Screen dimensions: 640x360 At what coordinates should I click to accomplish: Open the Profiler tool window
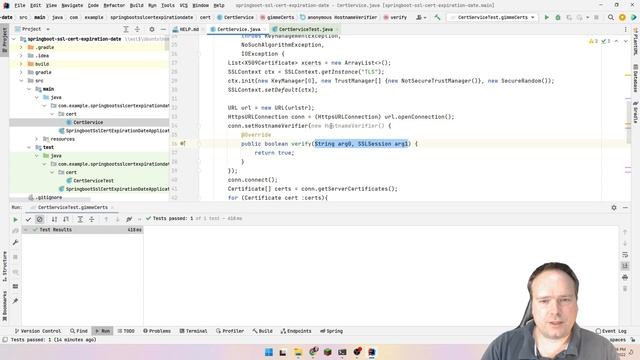click(230, 331)
